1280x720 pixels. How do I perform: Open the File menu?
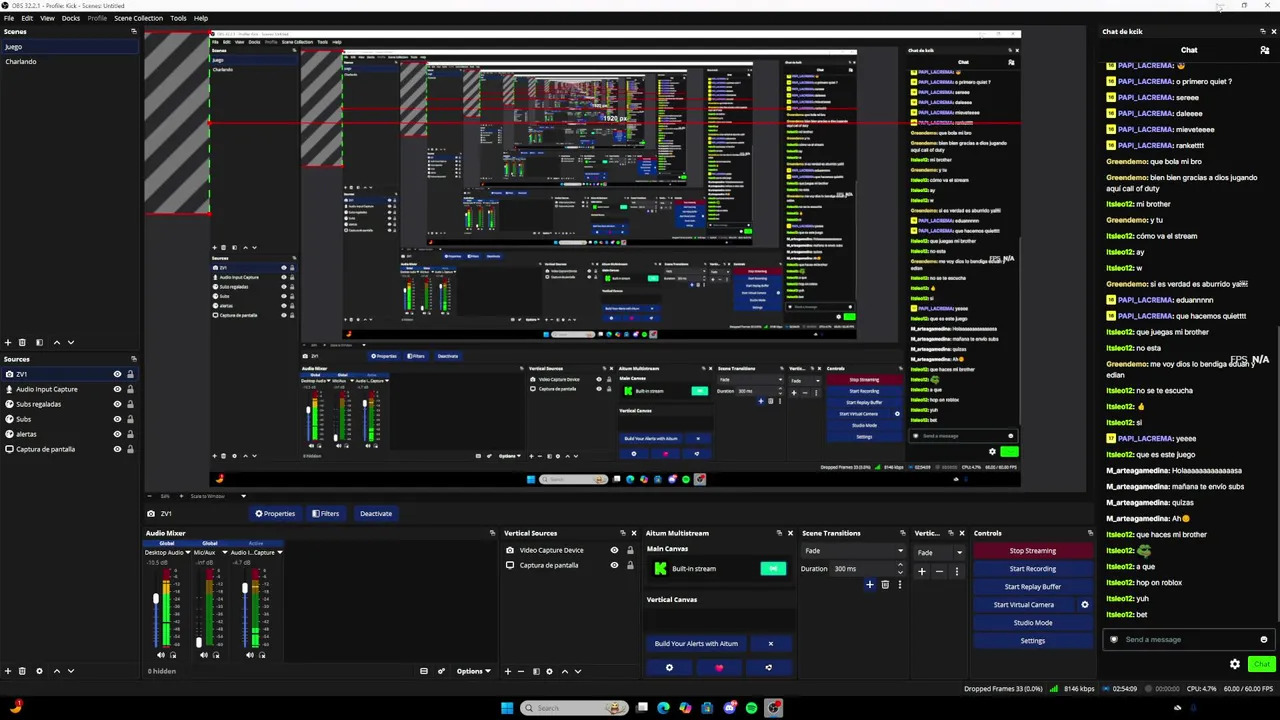click(8, 18)
